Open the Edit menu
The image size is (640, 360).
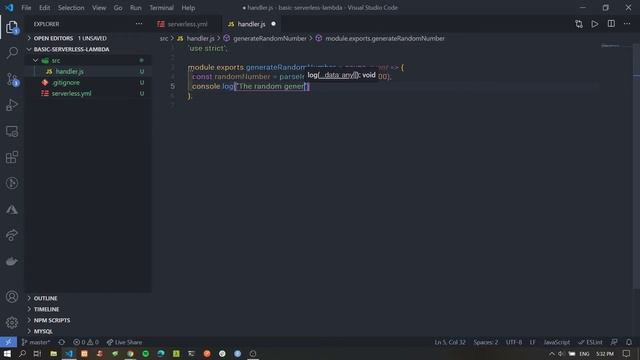pyautogui.click(x=44, y=8)
